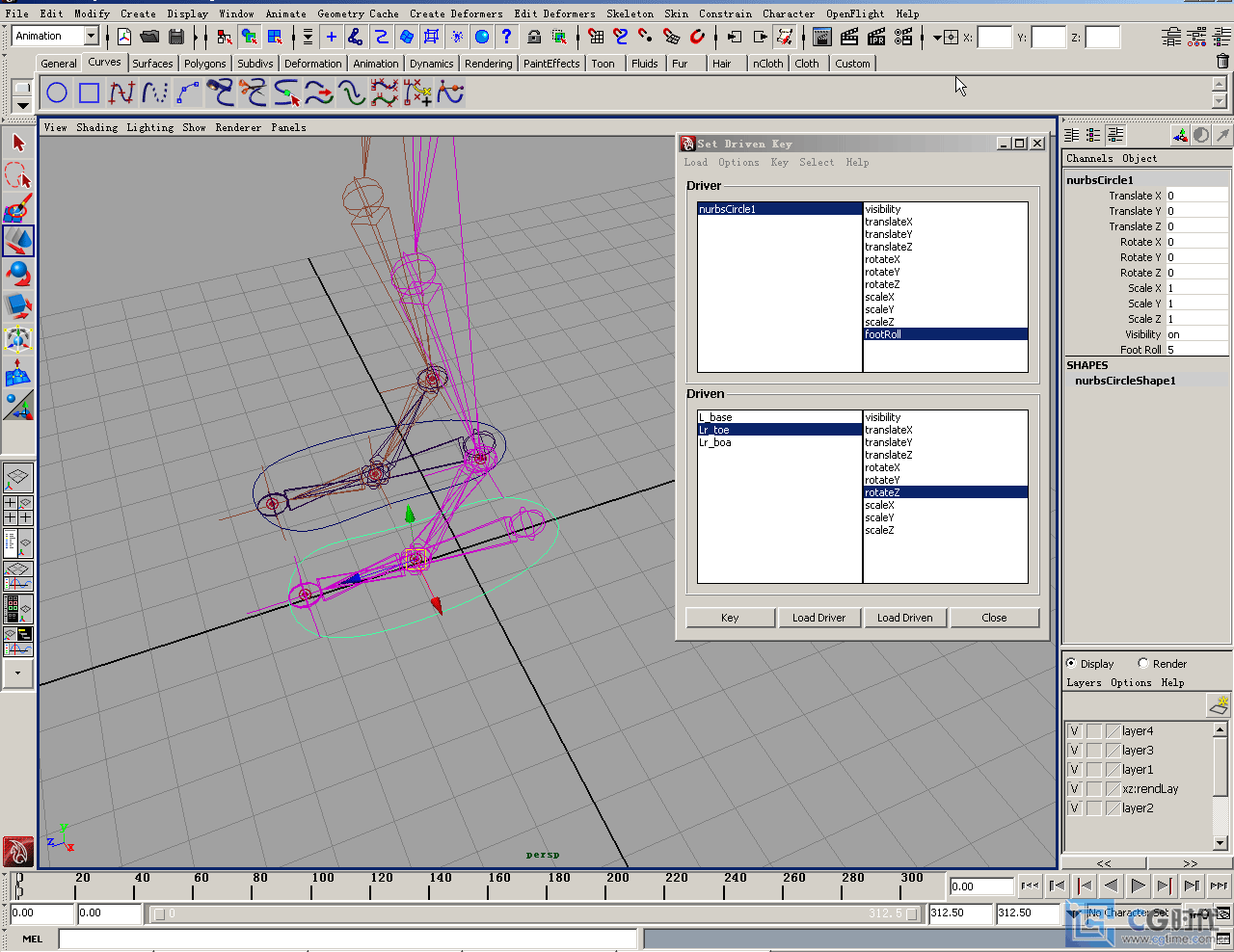
Task: Select the arrow Select tool in toolbox
Action: 18,143
